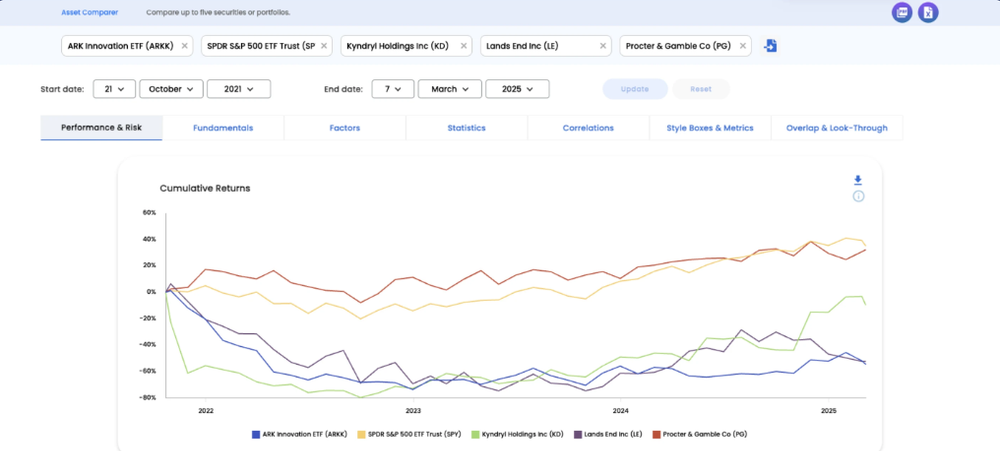
Task: Remove Kyndryl Holdings Inc (KD) chip
Action: [x=464, y=46]
